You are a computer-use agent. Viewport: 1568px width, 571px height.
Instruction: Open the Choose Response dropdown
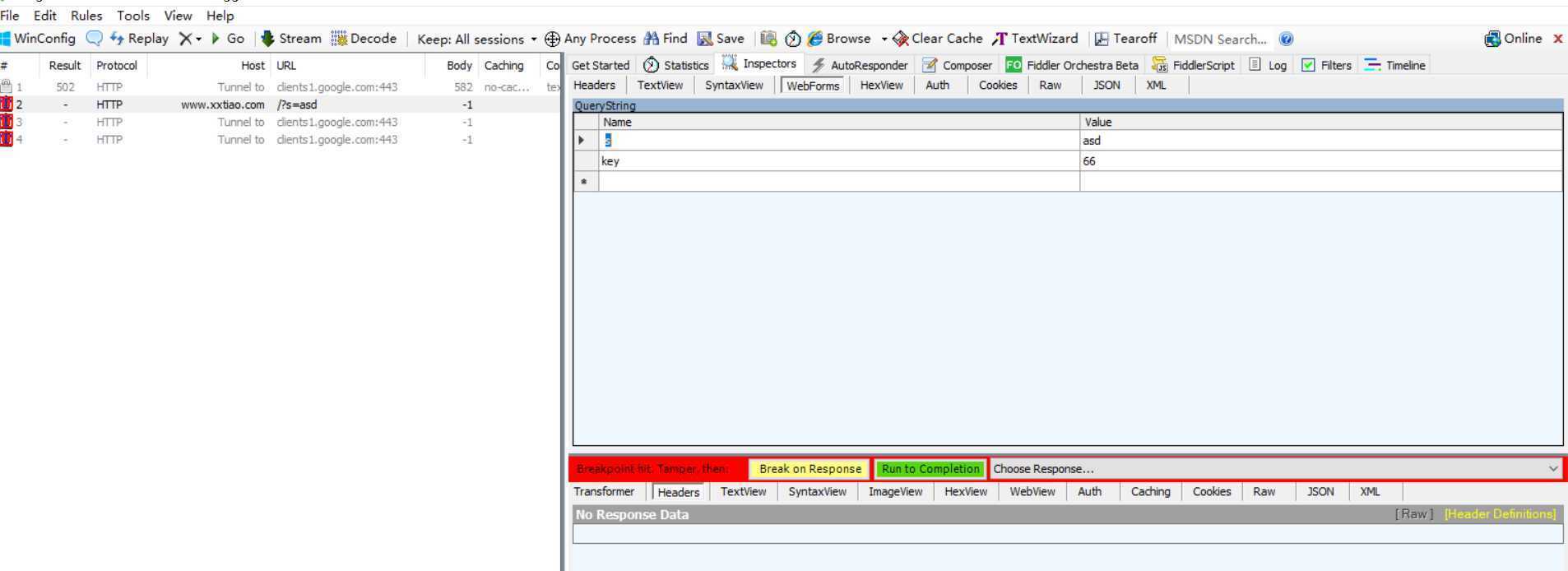coord(1276,469)
